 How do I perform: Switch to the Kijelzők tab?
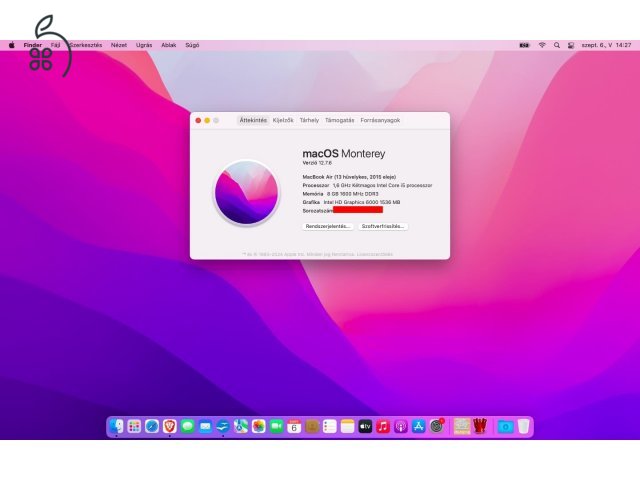click(283, 120)
